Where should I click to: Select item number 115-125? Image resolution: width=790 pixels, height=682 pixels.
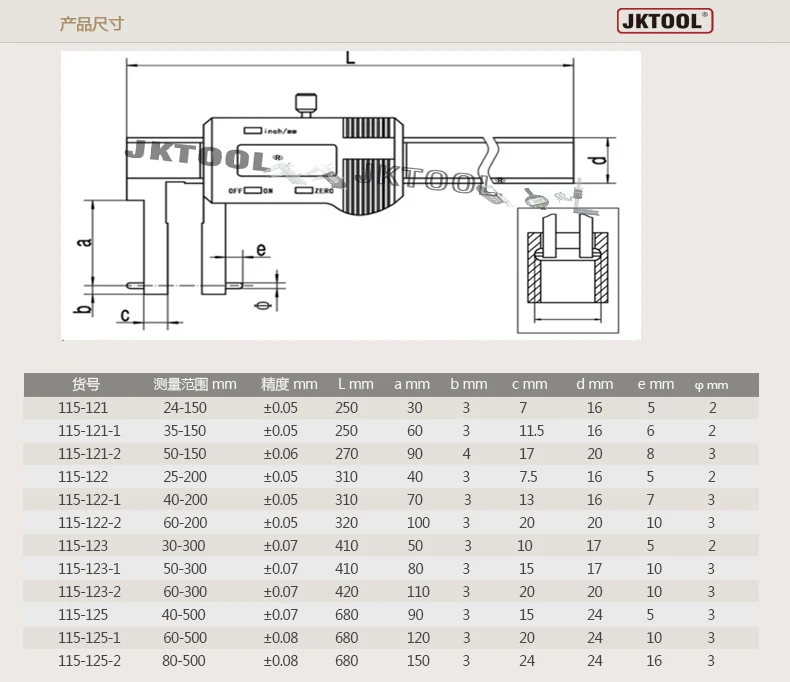(x=83, y=615)
